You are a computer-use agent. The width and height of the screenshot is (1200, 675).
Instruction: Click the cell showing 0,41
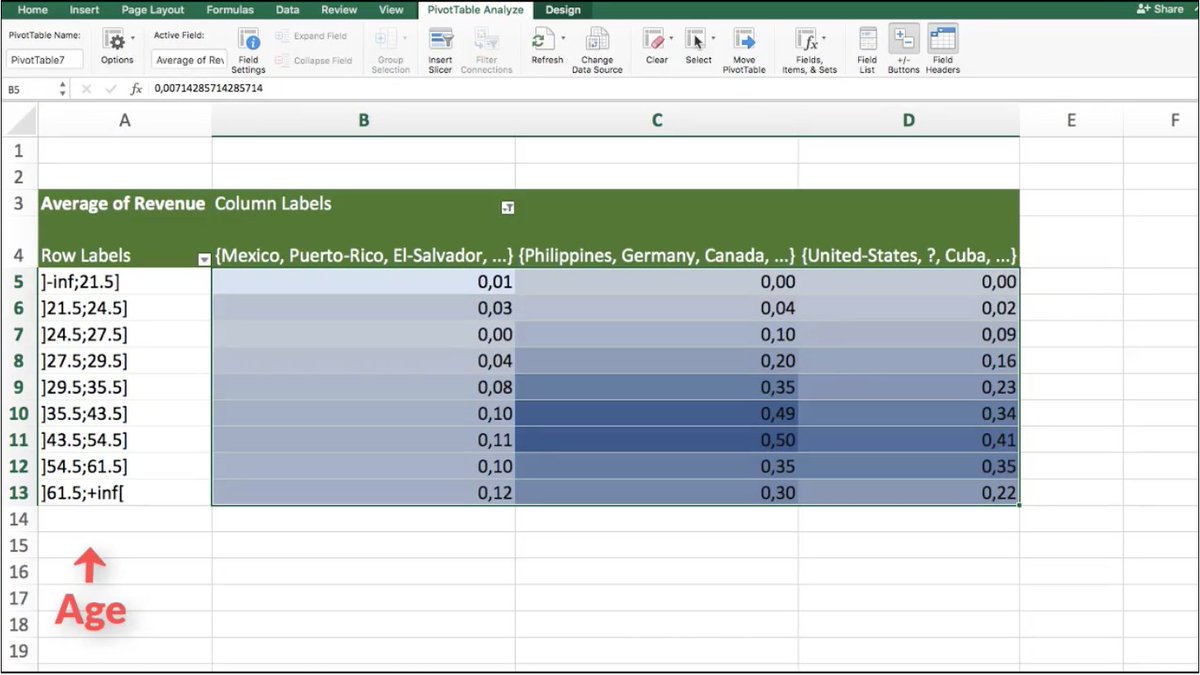coord(909,439)
